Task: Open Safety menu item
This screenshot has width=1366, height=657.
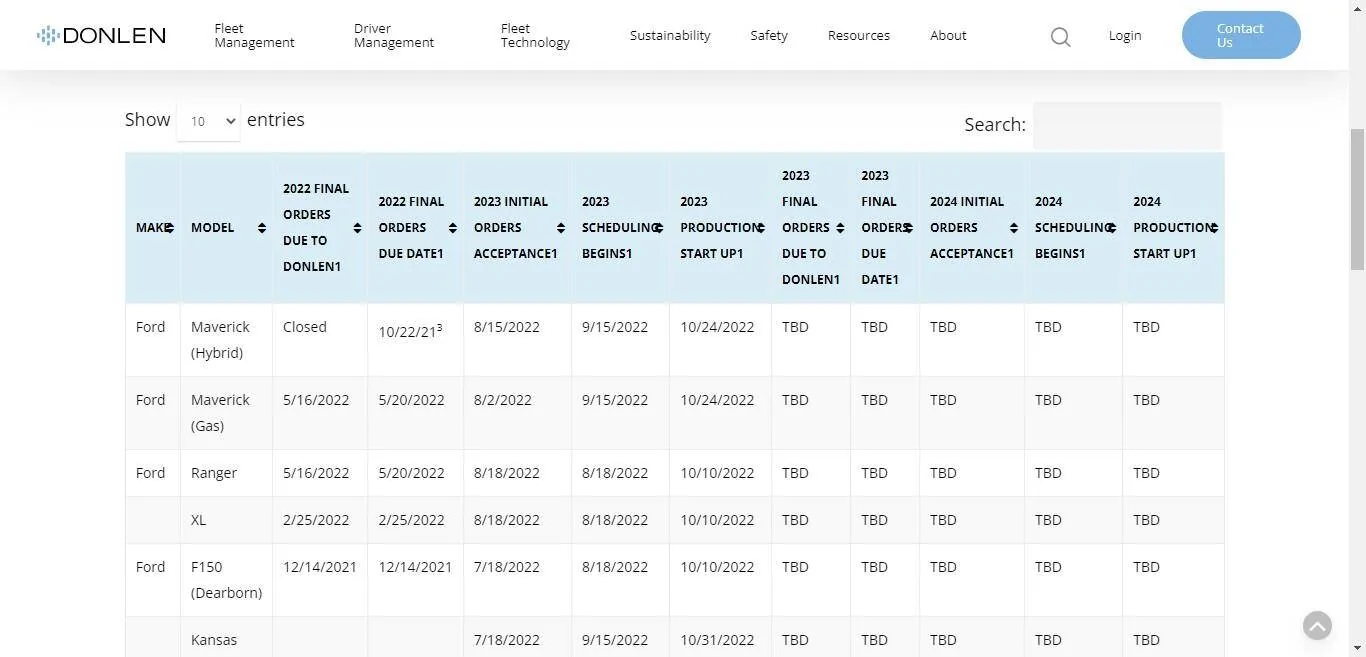Action: (769, 36)
